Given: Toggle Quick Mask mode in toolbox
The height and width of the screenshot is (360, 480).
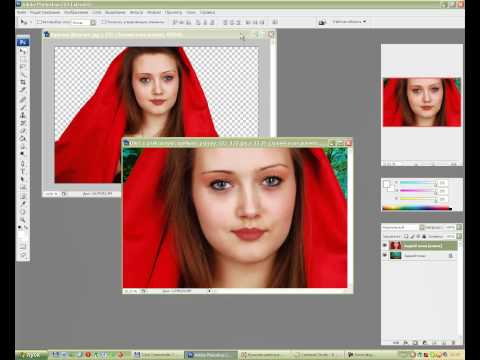Looking at the screenshot, I should pos(23,247).
